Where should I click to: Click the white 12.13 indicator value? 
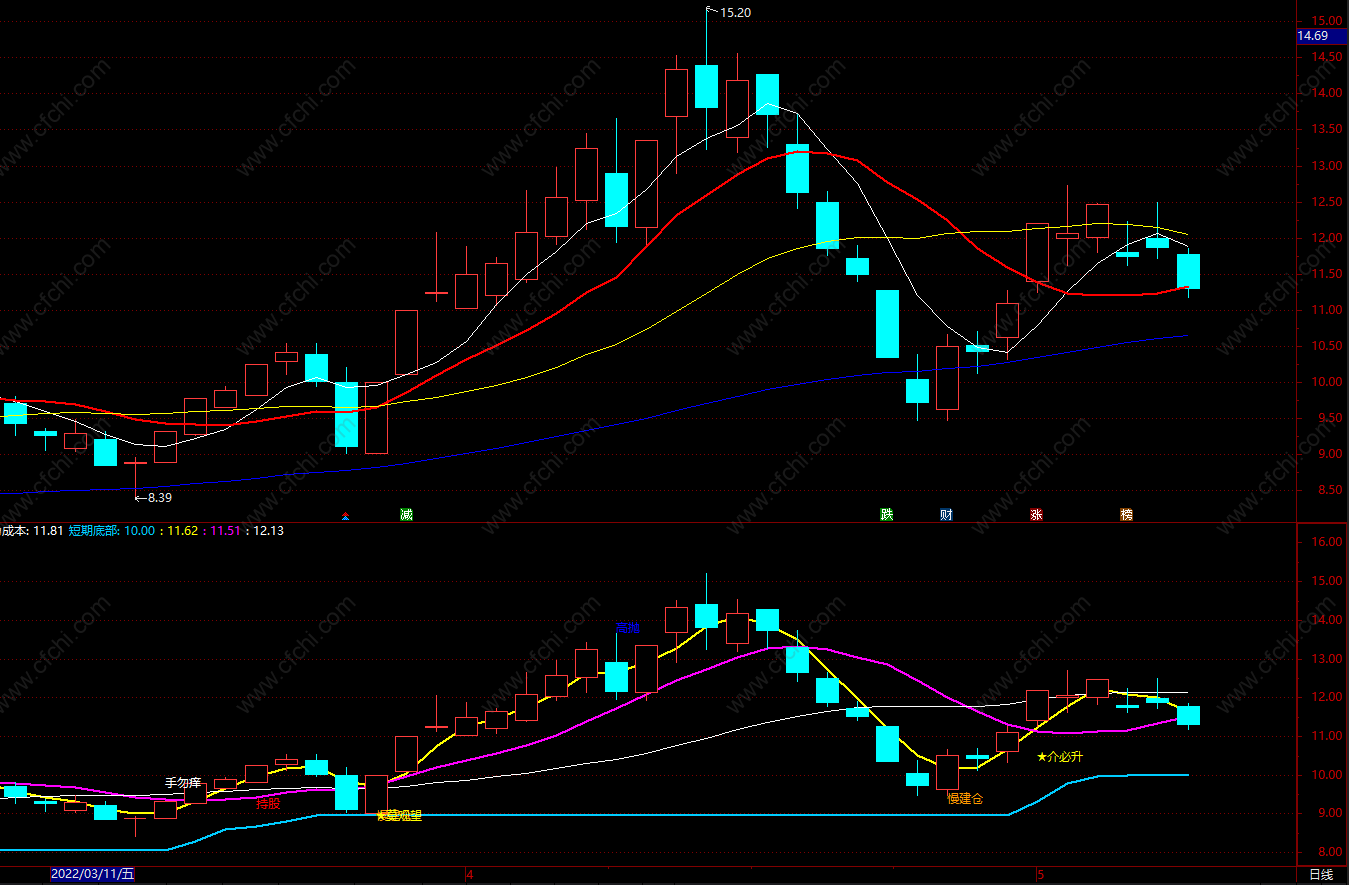coord(268,531)
